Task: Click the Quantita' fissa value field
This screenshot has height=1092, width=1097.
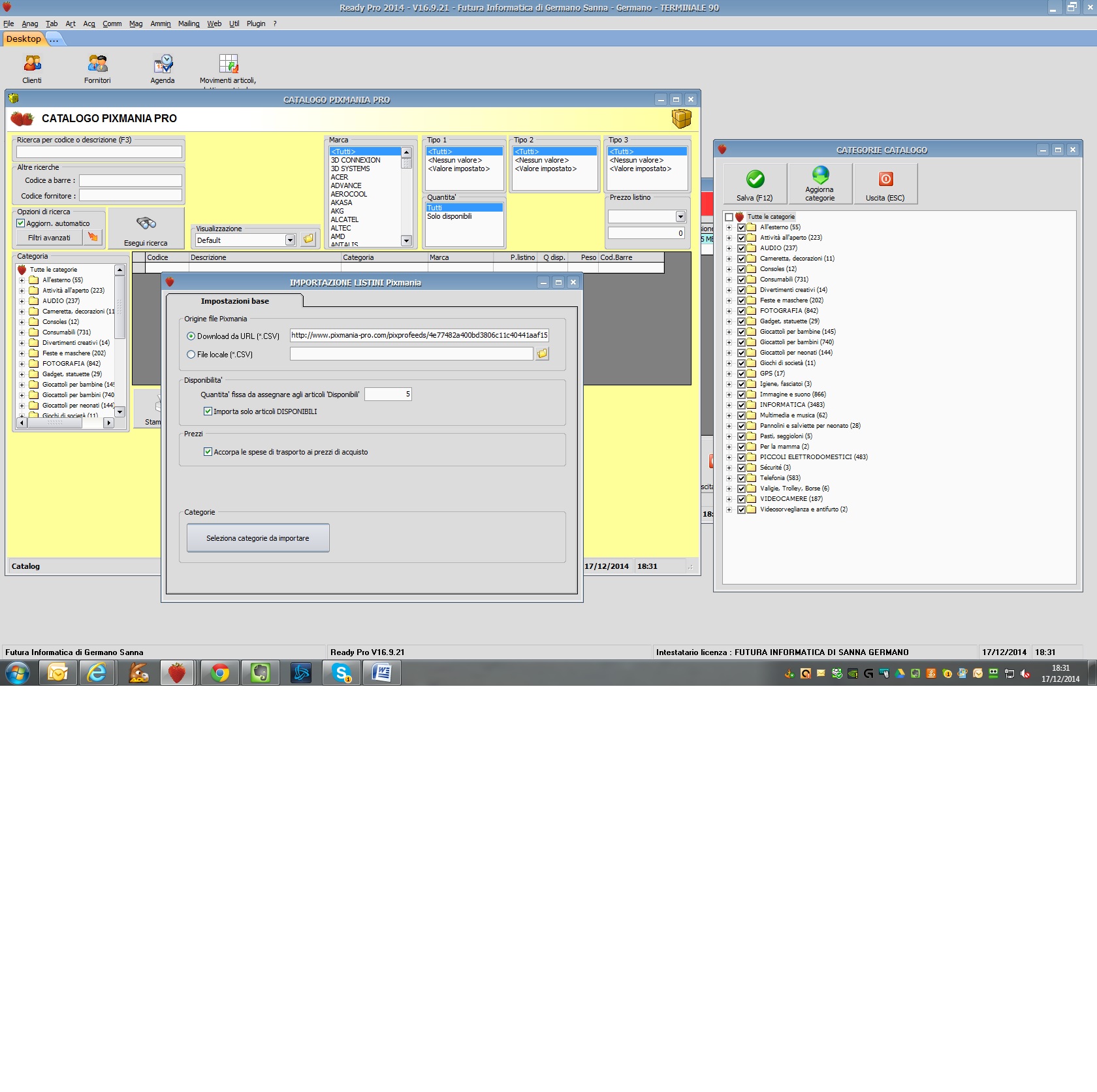Action: coord(388,394)
